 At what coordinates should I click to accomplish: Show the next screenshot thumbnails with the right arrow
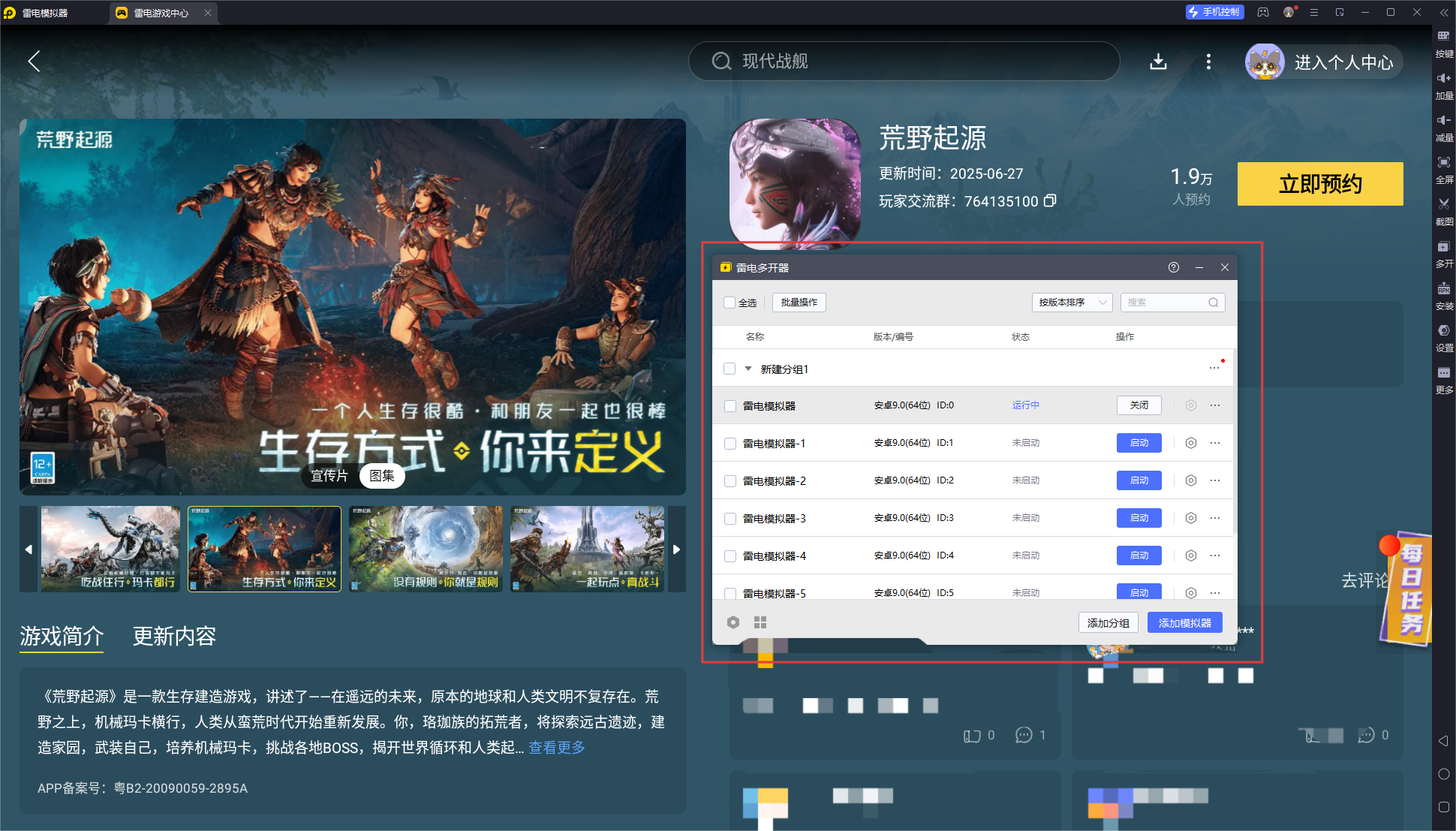(x=677, y=549)
